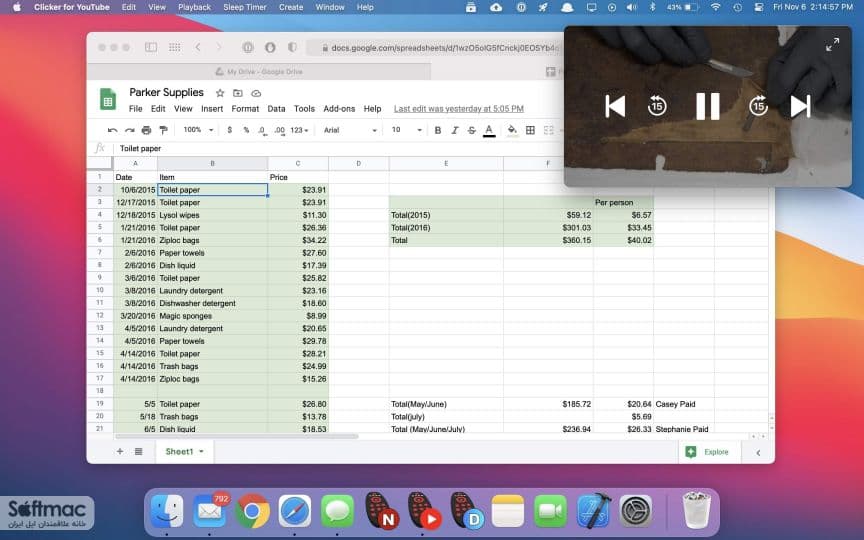This screenshot has width=864, height=540.
Task: Open the font size 10 dropdown
Action: tap(407, 131)
